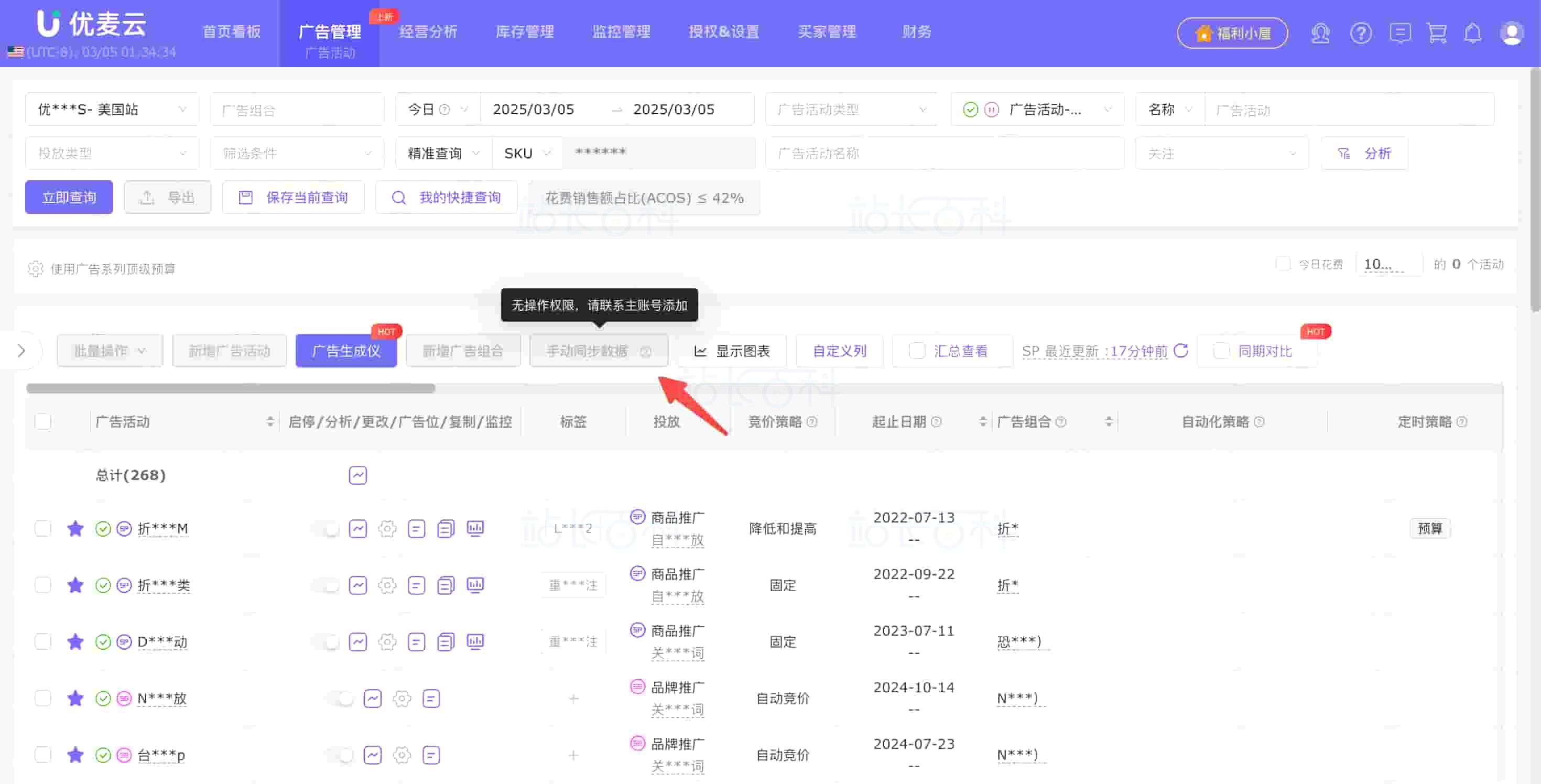Image resolution: width=1541 pixels, height=784 pixels.
Task: Open the 库存管理 menu tab
Action: (x=525, y=31)
